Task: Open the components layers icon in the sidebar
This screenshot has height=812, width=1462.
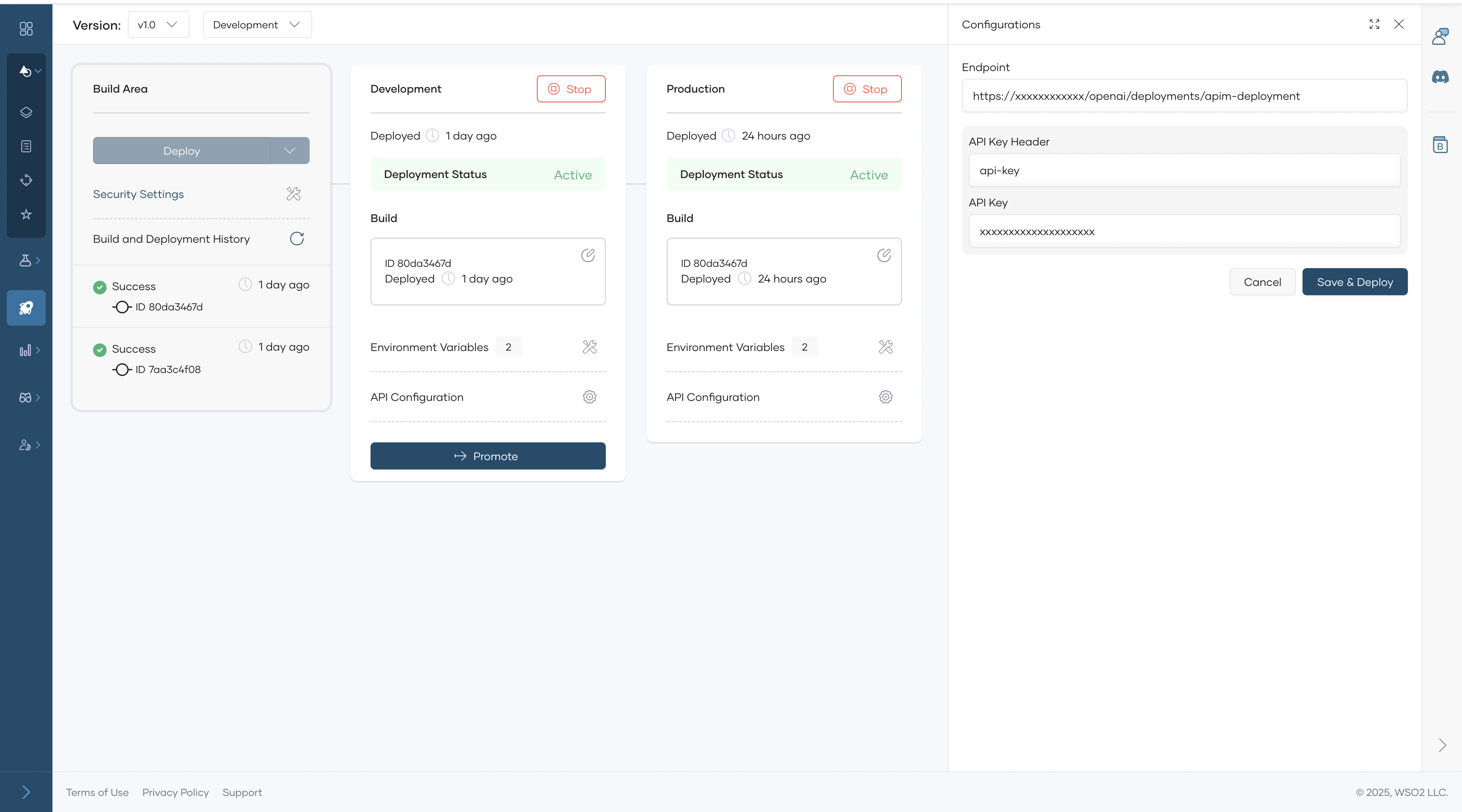Action: tap(26, 112)
